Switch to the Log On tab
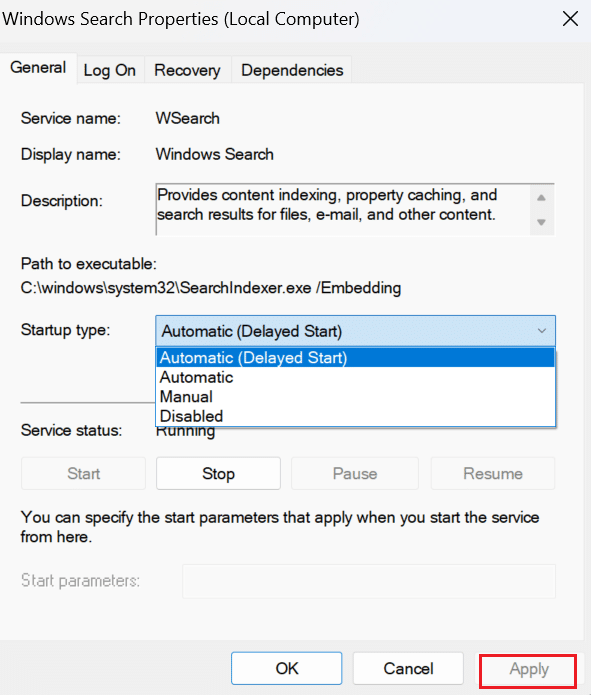The width and height of the screenshot is (591, 695). pyautogui.click(x=110, y=70)
